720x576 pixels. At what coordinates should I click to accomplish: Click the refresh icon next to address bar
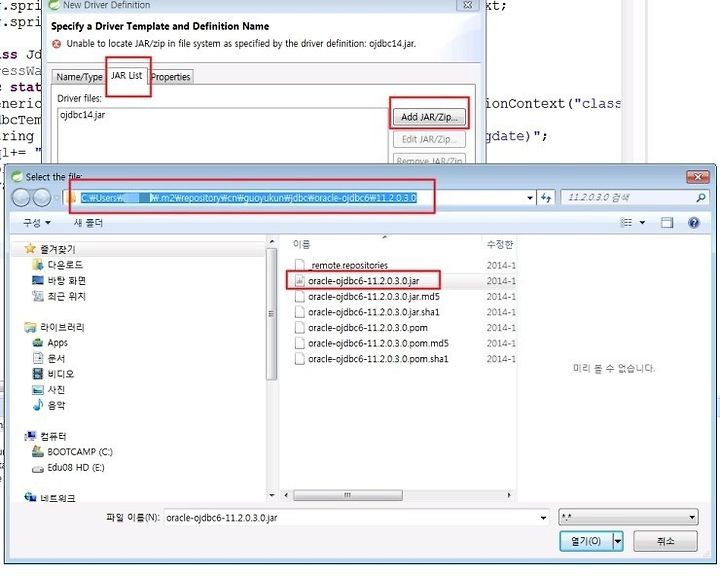click(546, 198)
